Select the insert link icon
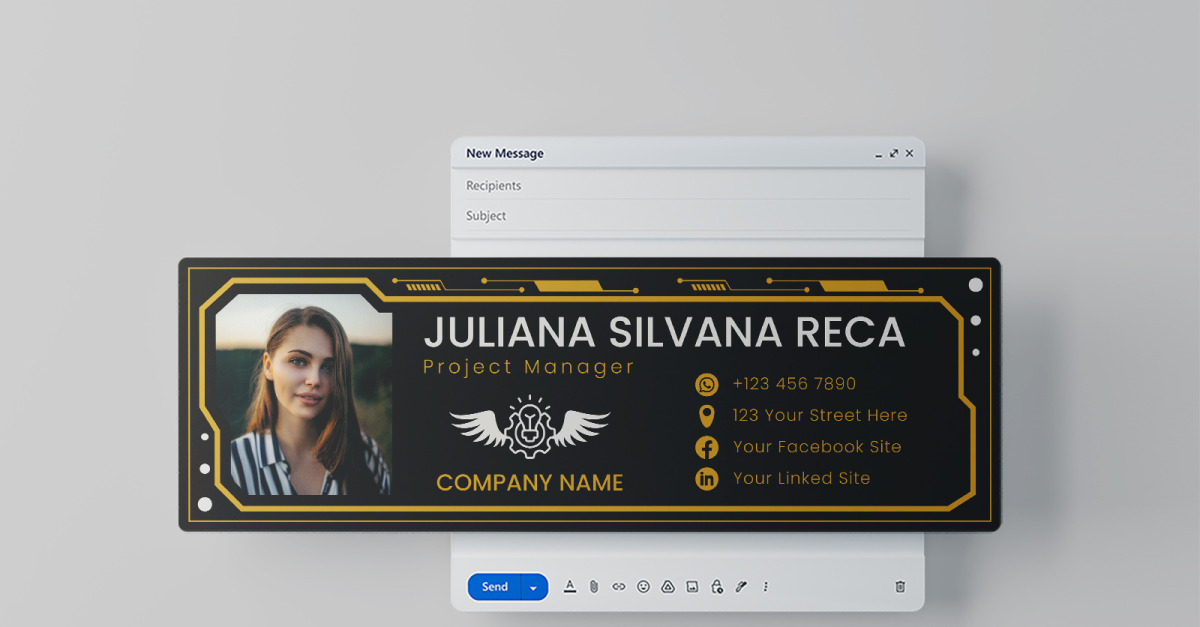Screen dimensions: 1200x627 tap(618, 587)
